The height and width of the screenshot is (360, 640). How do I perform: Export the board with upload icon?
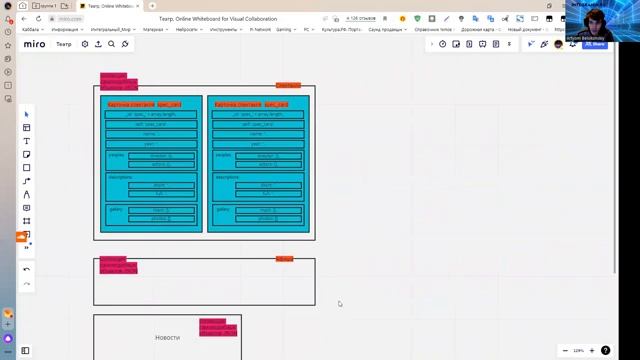(x=98, y=44)
